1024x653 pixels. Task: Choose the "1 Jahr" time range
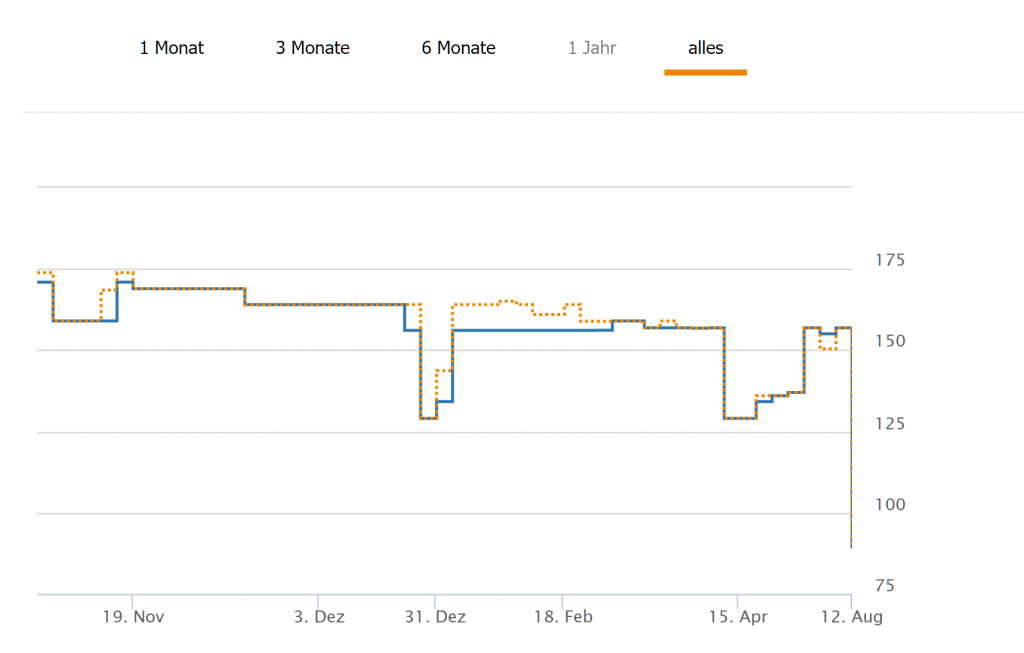click(592, 48)
